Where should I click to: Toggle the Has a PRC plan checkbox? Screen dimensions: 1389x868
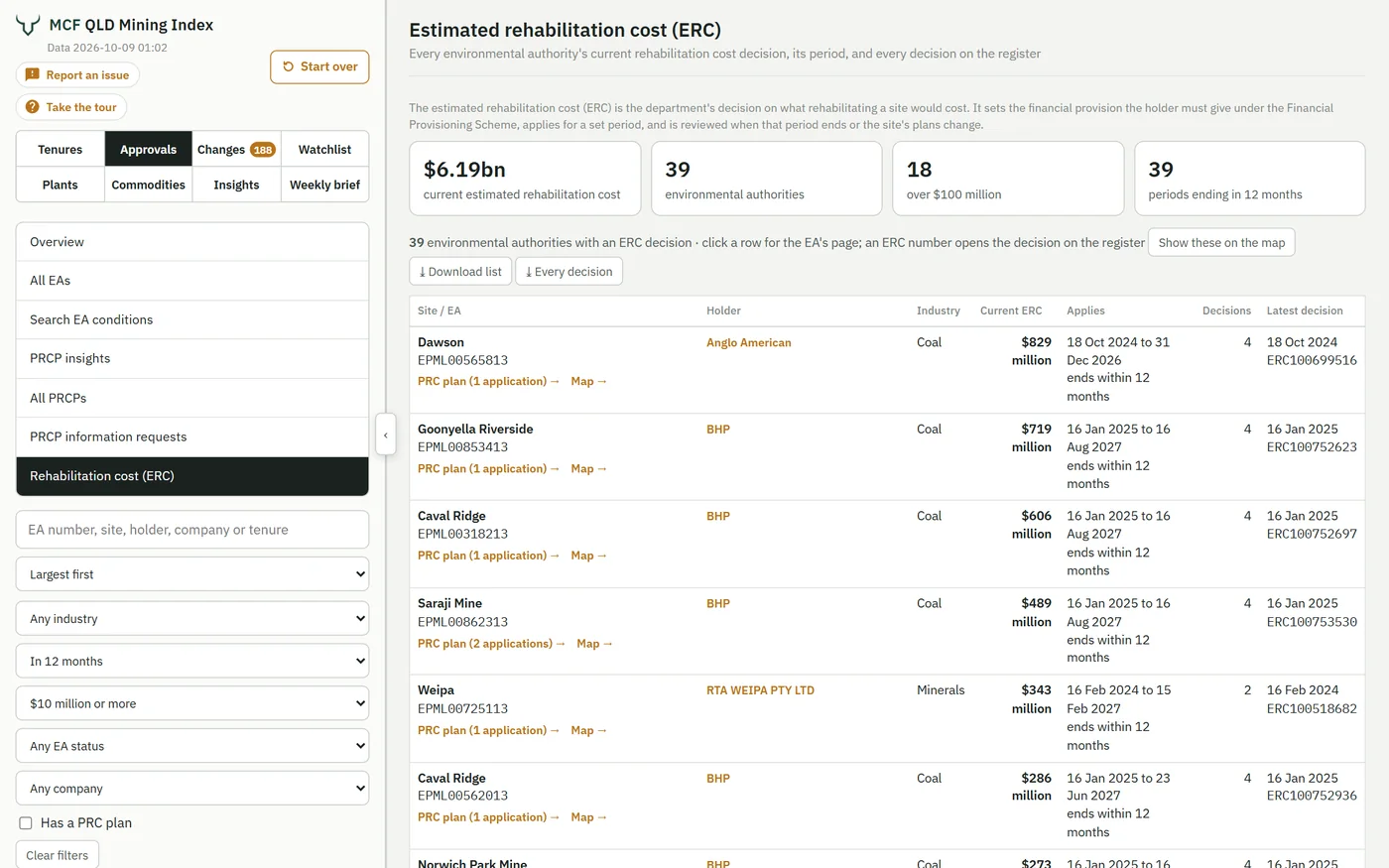(x=26, y=823)
